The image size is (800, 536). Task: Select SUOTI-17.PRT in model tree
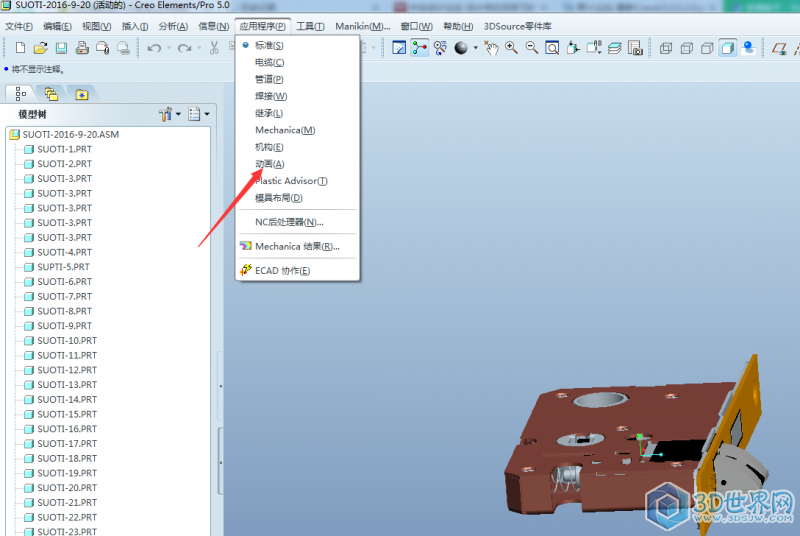click(x=61, y=444)
